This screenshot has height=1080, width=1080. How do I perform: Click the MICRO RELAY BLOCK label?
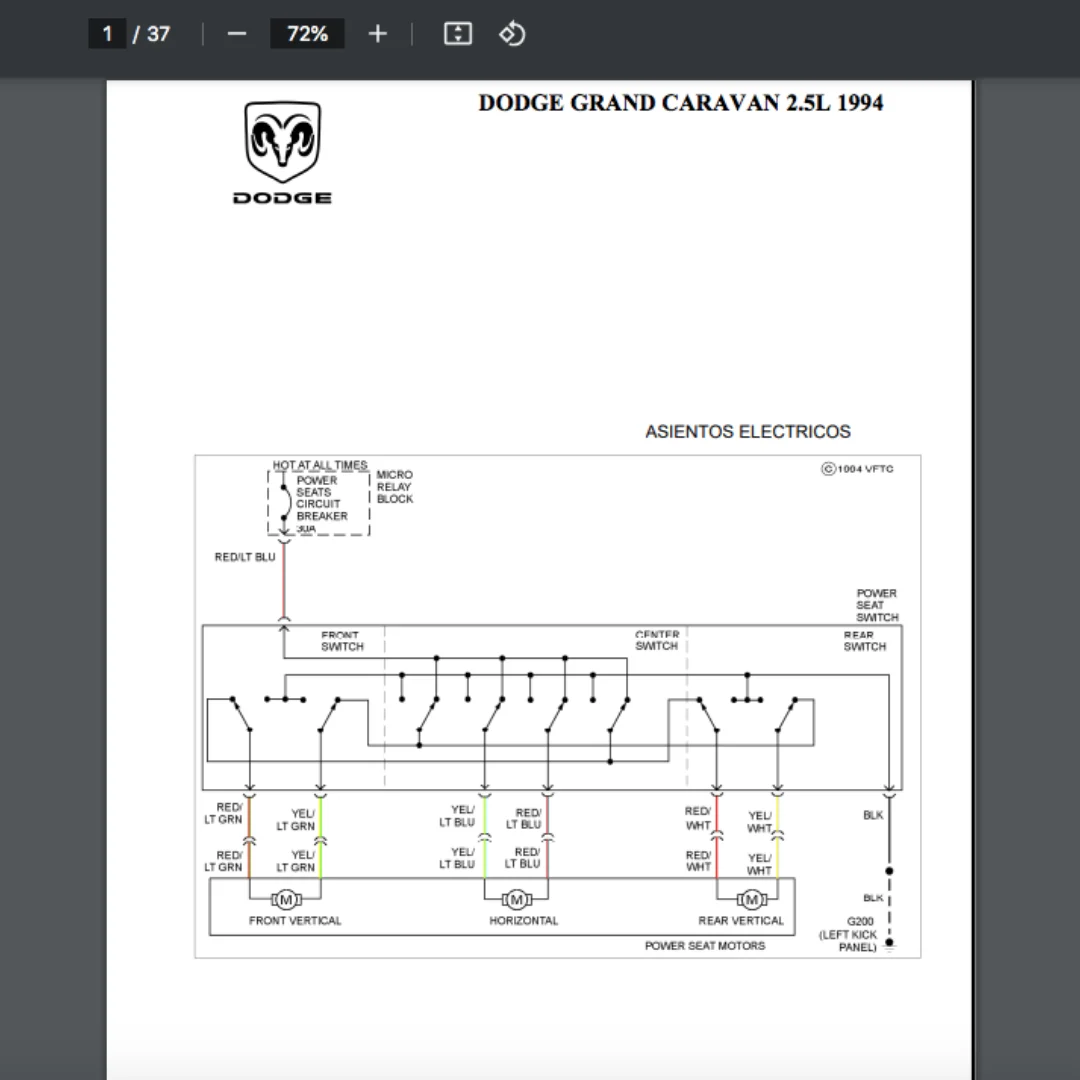[x=394, y=487]
